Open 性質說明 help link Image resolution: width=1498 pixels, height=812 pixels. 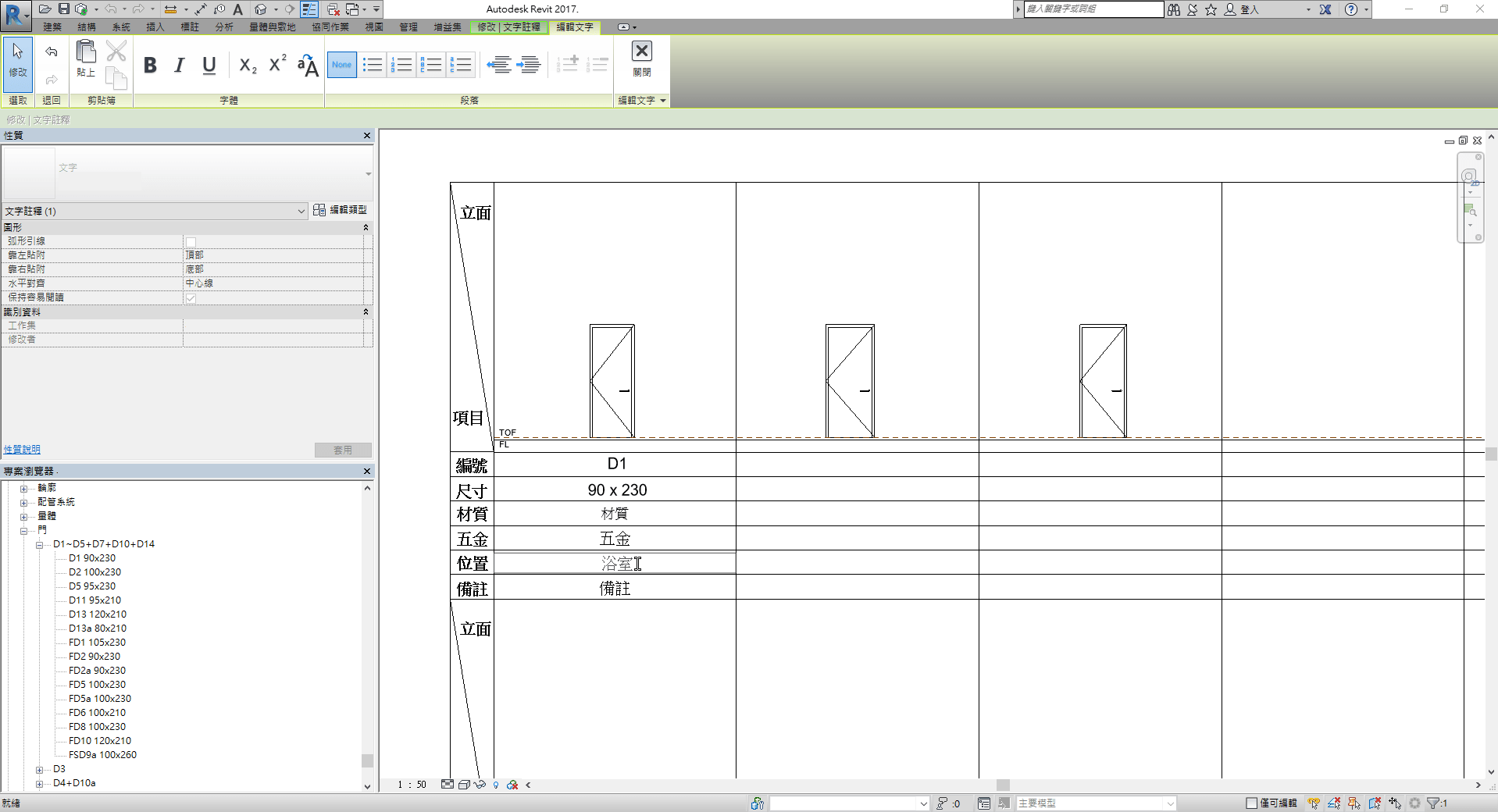click(x=22, y=449)
